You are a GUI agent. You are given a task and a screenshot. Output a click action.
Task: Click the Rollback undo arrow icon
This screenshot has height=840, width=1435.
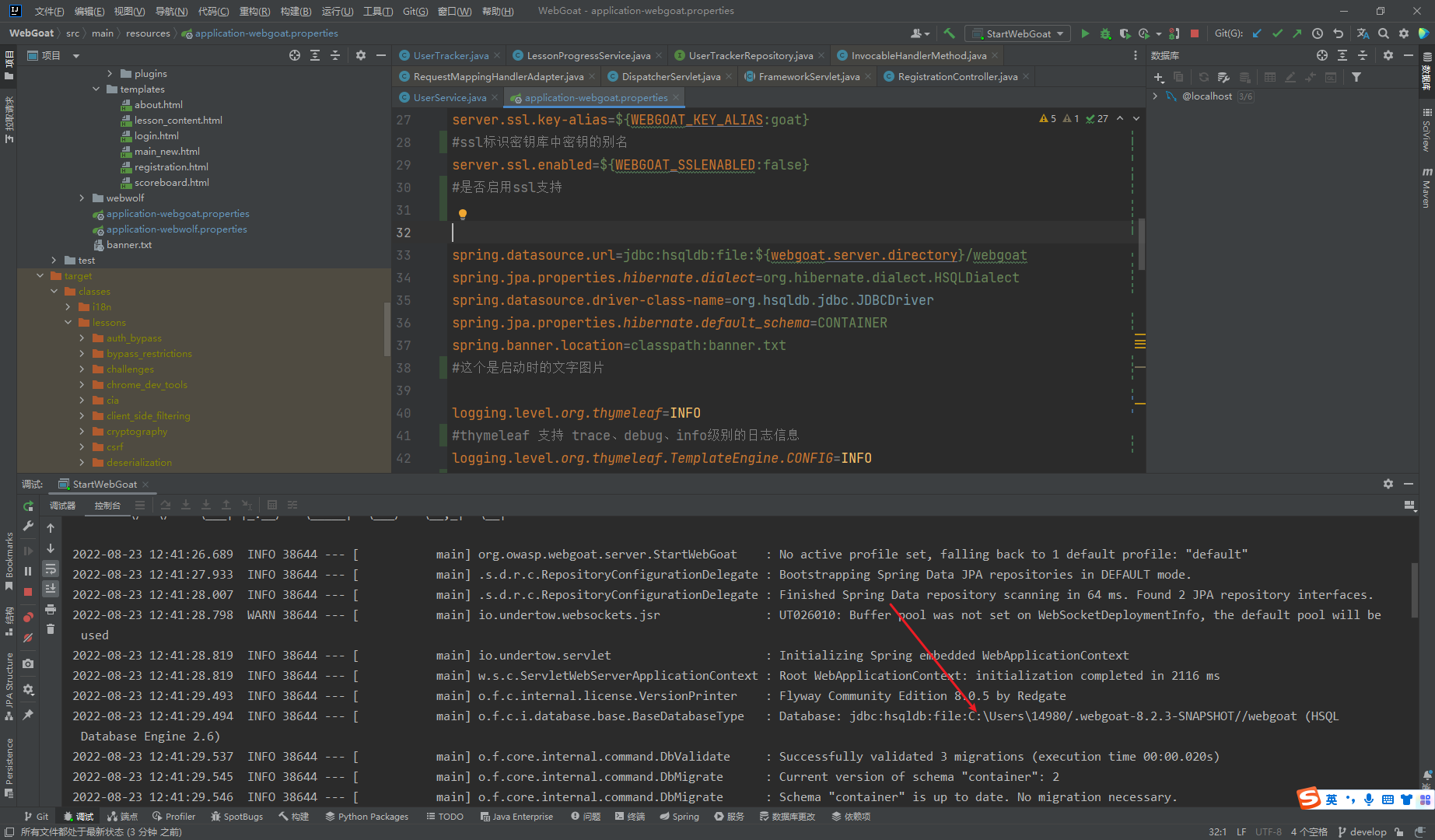[1338, 33]
